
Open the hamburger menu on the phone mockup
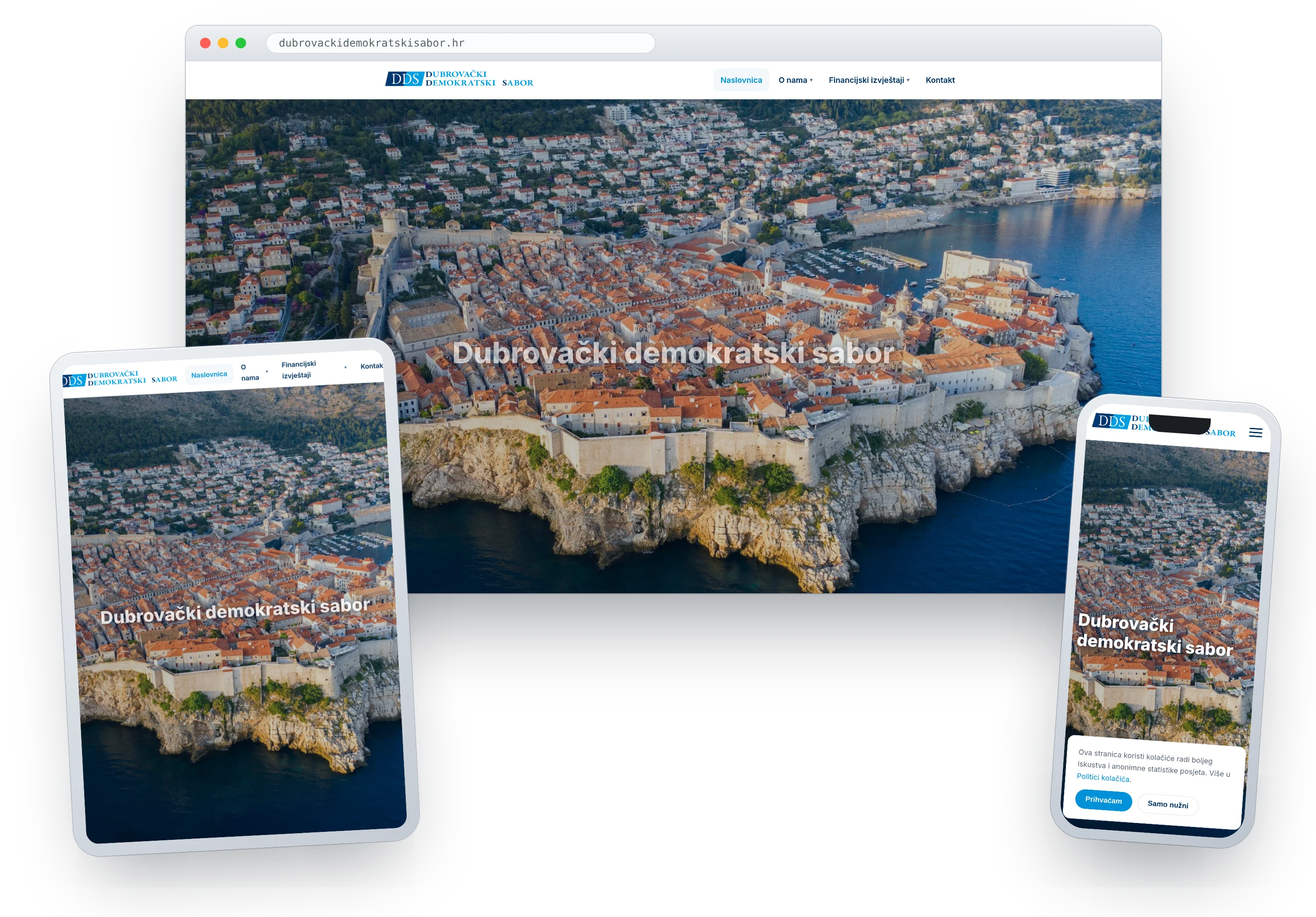coord(1255,433)
